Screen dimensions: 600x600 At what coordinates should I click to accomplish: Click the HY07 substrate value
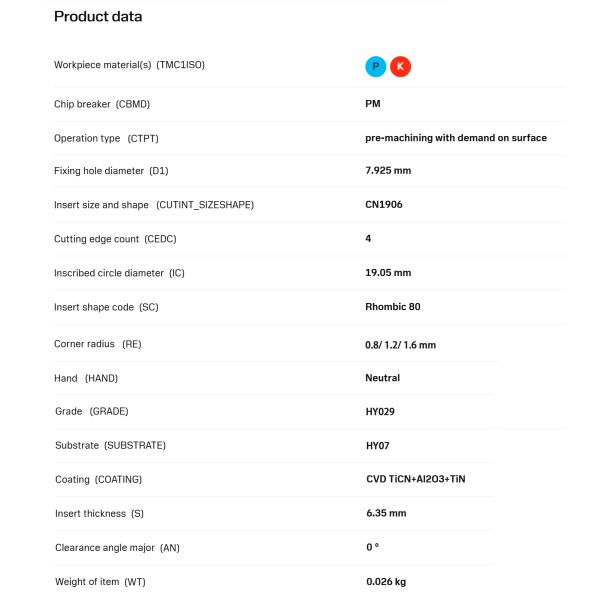click(379, 446)
